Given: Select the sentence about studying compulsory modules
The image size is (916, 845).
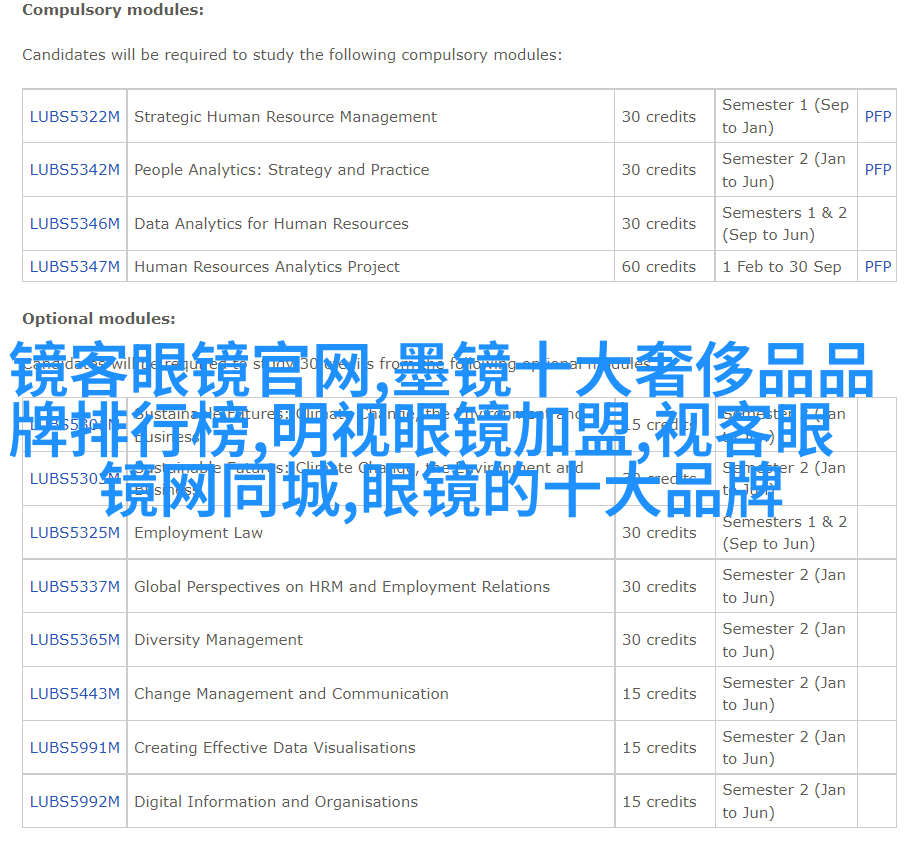Looking at the screenshot, I should 292,54.
